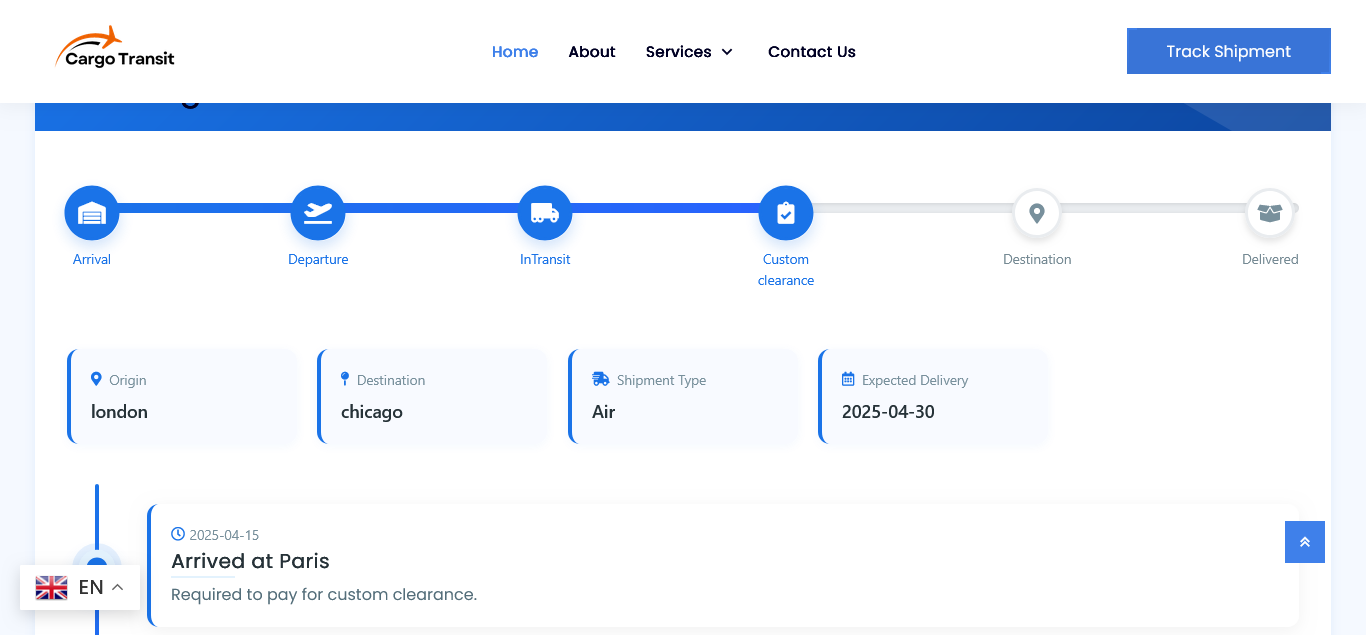The image size is (1366, 635).
Task: Select the date 2025-04-15 in the timeline entry
Action: tap(224, 535)
